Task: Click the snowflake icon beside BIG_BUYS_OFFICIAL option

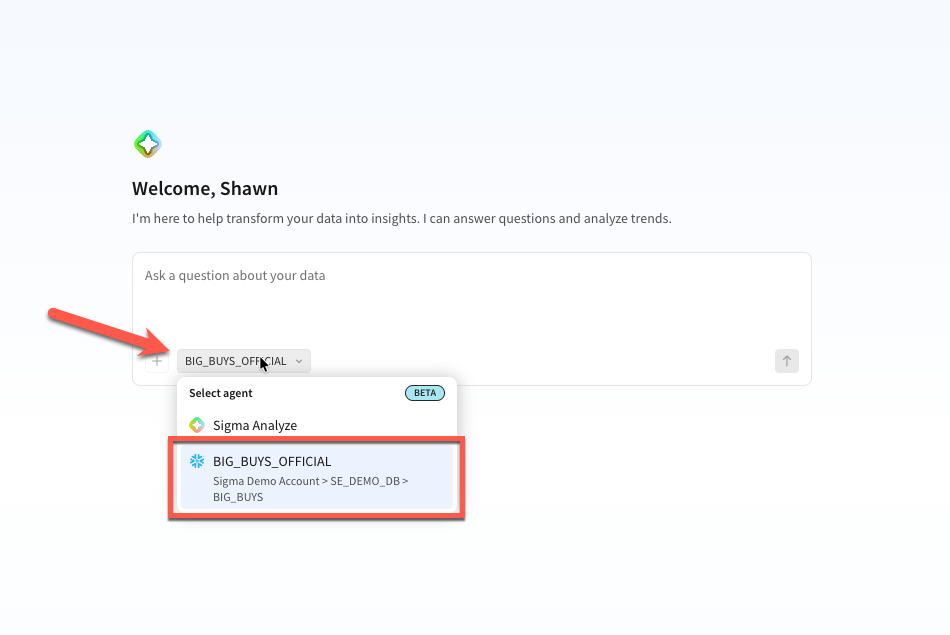Action: point(197,461)
